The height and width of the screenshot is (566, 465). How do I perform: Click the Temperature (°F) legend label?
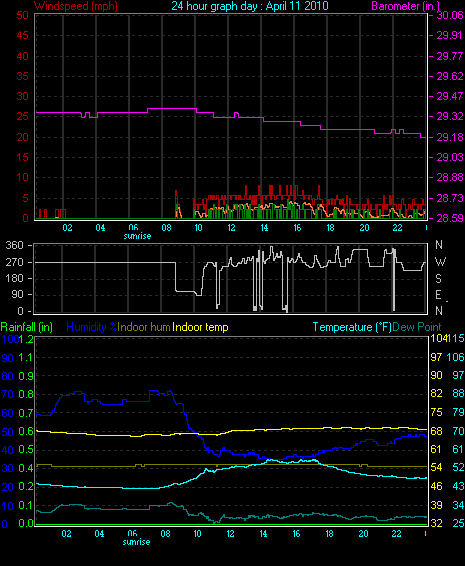point(352,327)
